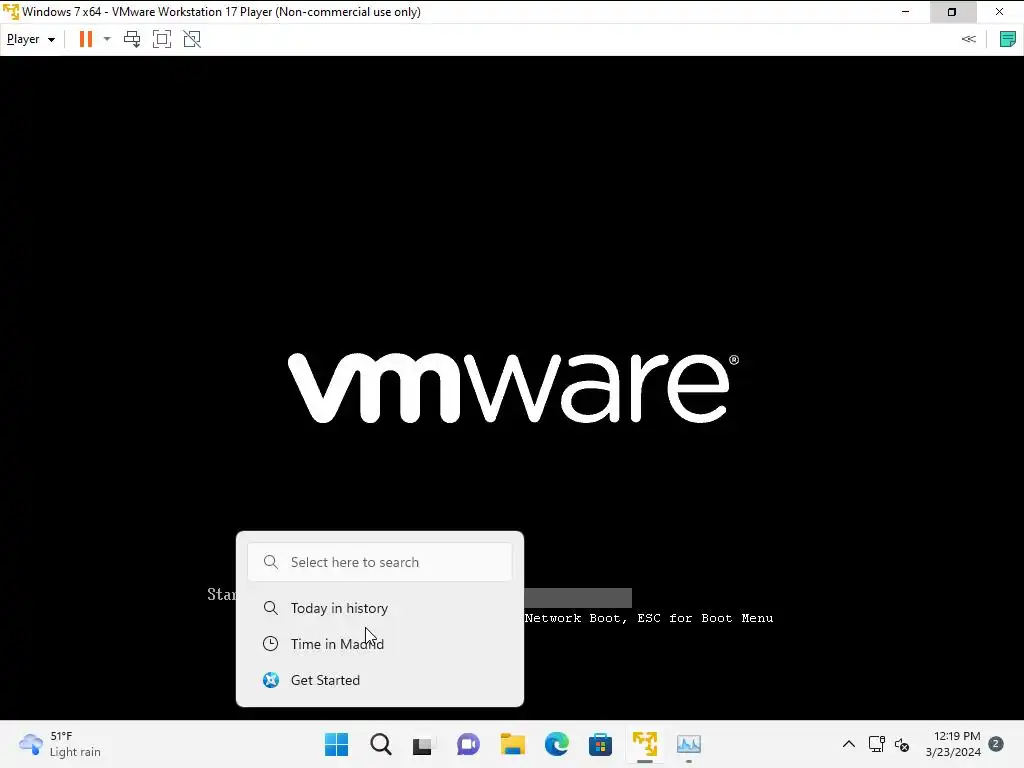Open the clock and date 12:19 PM

coord(953,744)
